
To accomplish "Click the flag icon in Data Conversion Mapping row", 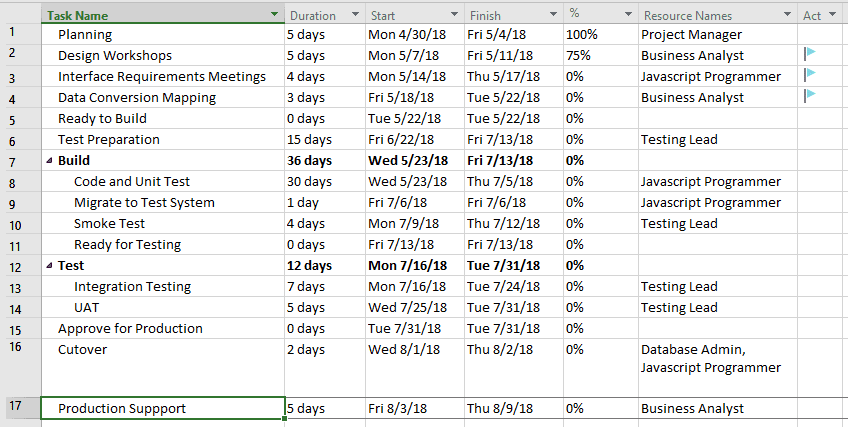I will [x=810, y=96].
